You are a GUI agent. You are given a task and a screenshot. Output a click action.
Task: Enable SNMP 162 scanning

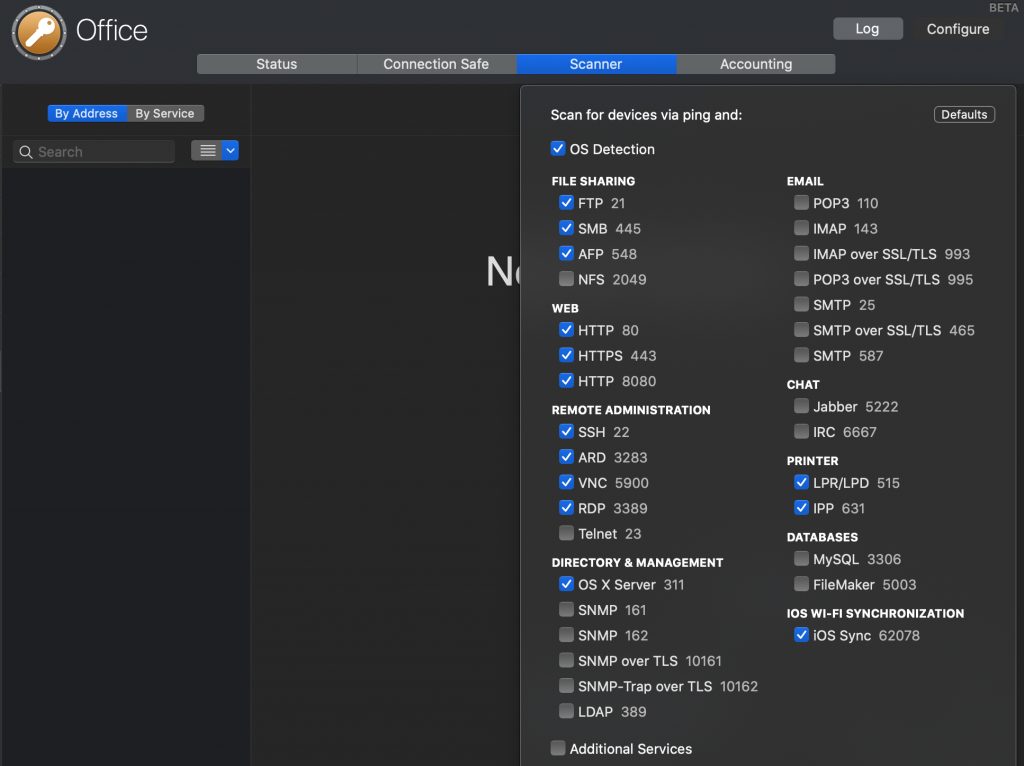click(x=566, y=635)
